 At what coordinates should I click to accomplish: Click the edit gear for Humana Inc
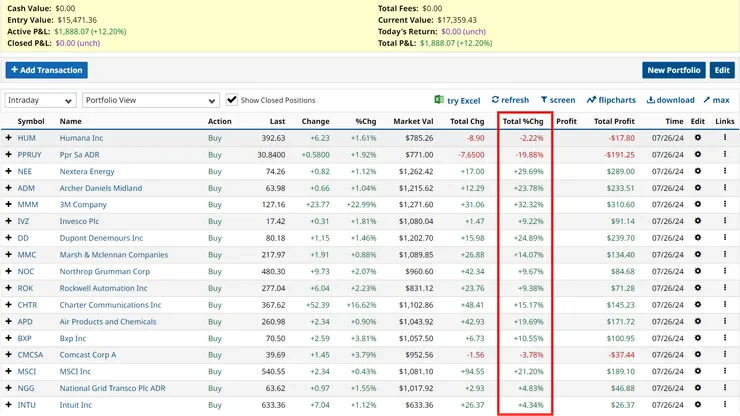pyautogui.click(x=698, y=138)
